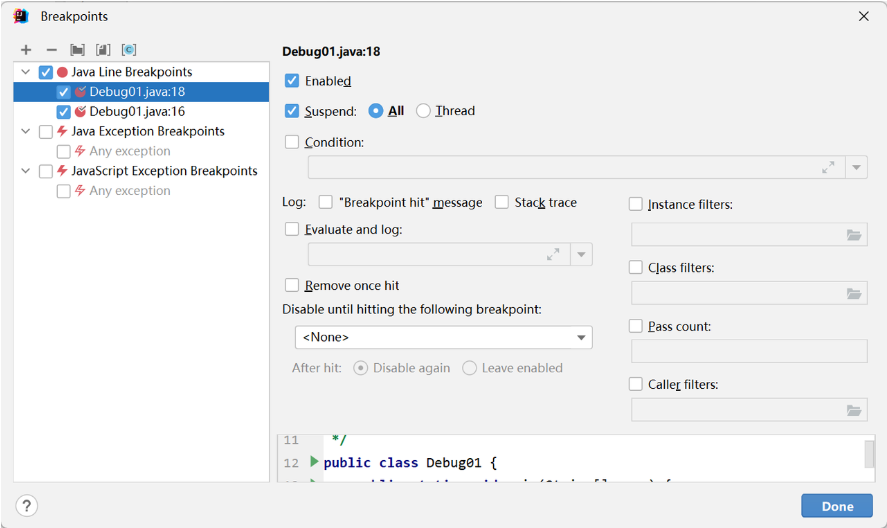Select Disable again radio option
This screenshot has height=528, width=887.
coord(360,368)
